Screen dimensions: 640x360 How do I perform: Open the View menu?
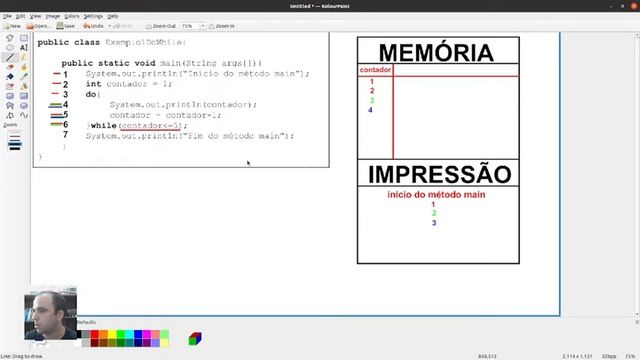pos(36,16)
